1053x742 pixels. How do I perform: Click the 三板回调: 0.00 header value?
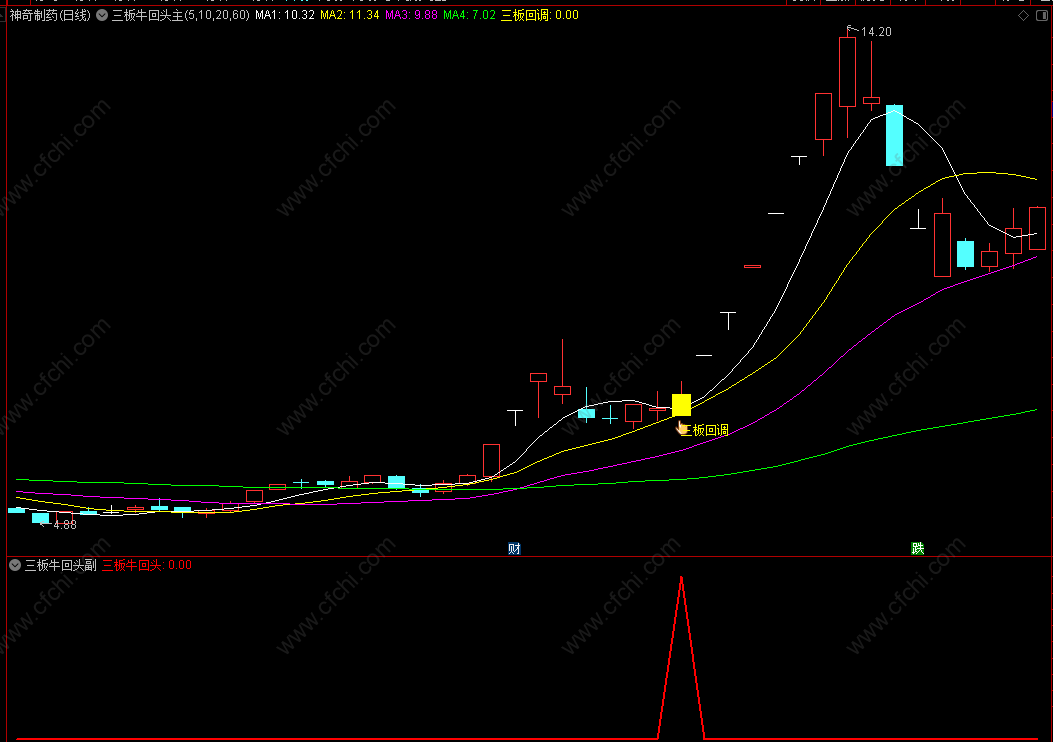(540, 15)
